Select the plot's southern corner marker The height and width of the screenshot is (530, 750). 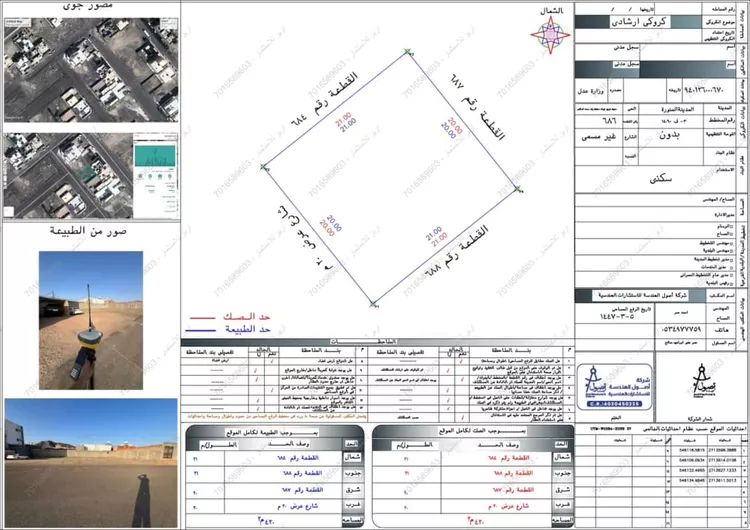point(373,304)
